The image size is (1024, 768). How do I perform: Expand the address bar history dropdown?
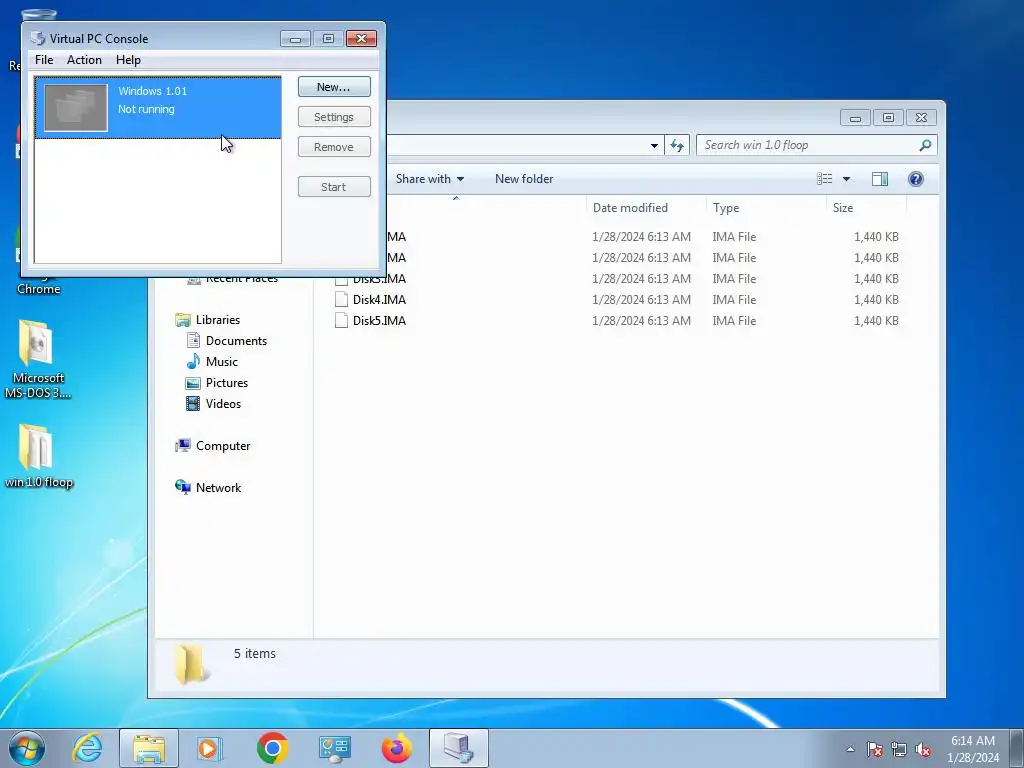(x=654, y=146)
